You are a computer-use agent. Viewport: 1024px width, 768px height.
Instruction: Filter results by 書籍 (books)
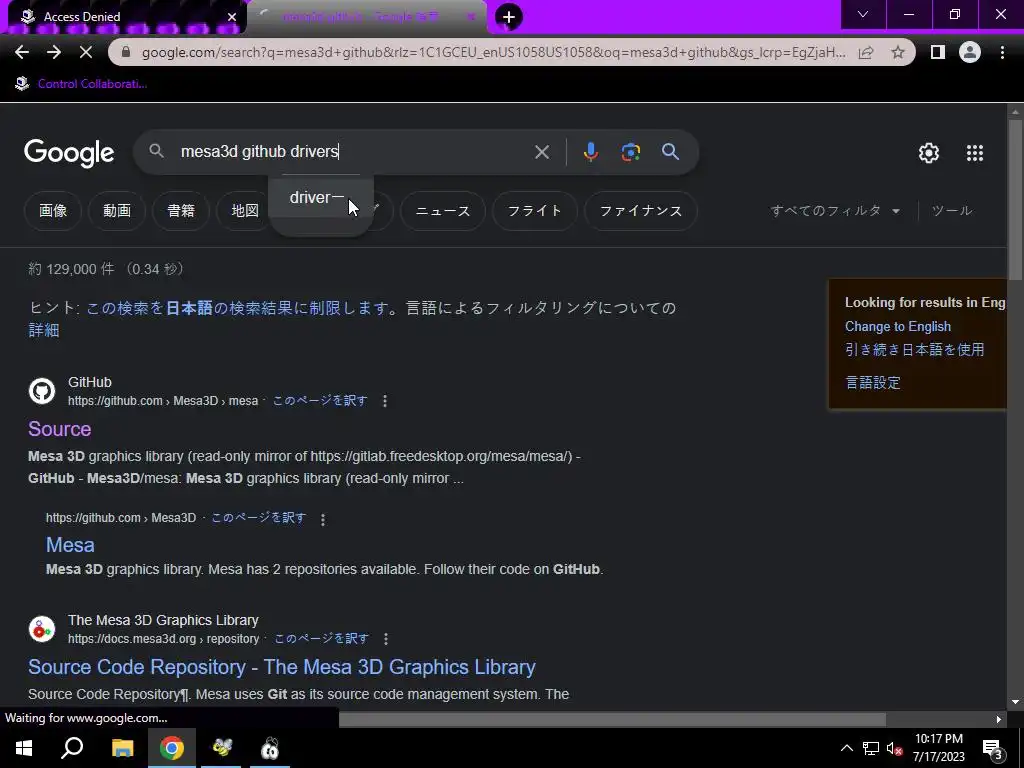click(x=181, y=211)
